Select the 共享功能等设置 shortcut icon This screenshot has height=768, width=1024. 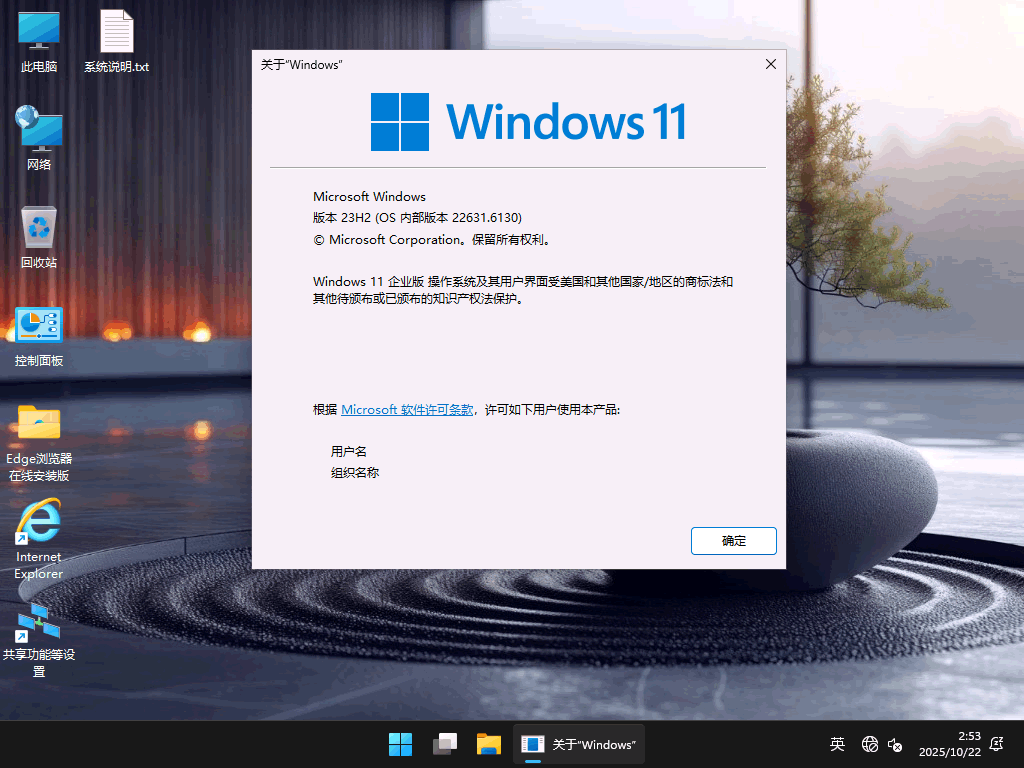(39, 640)
